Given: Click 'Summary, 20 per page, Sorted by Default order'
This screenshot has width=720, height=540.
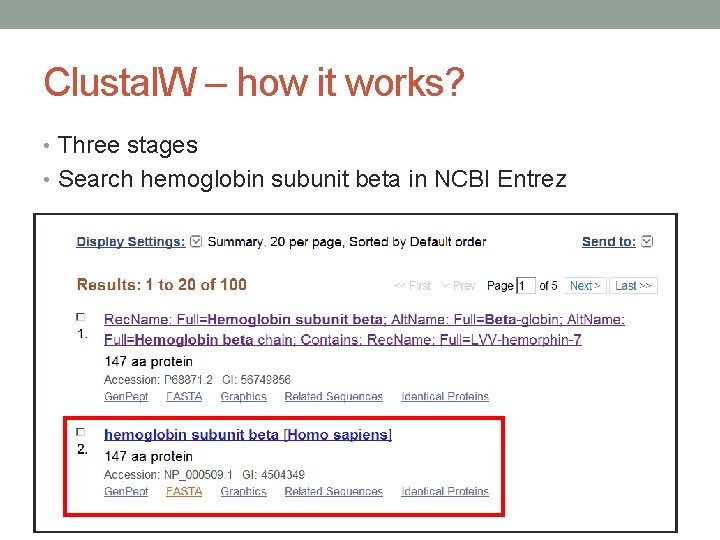Looking at the screenshot, I should point(347,242).
